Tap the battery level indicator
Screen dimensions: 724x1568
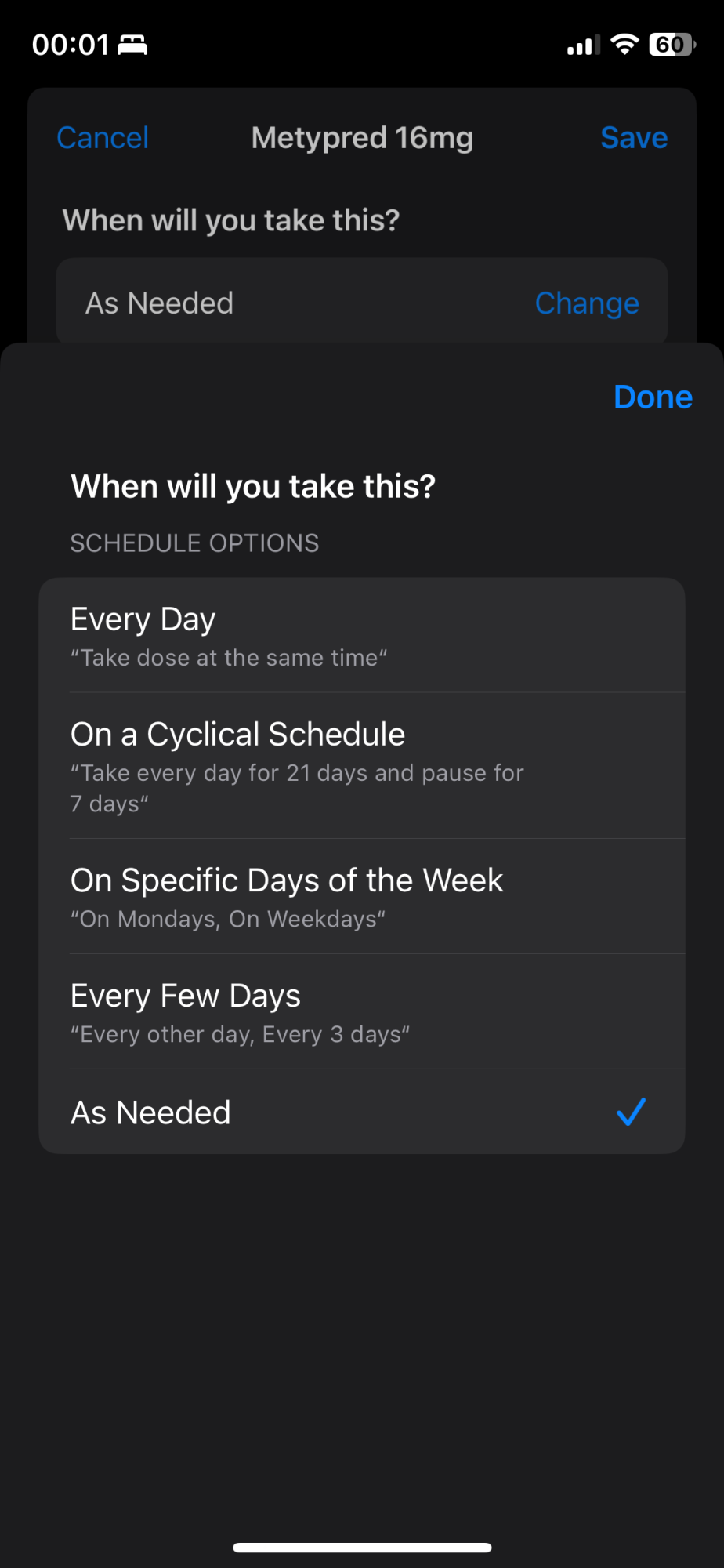click(672, 45)
